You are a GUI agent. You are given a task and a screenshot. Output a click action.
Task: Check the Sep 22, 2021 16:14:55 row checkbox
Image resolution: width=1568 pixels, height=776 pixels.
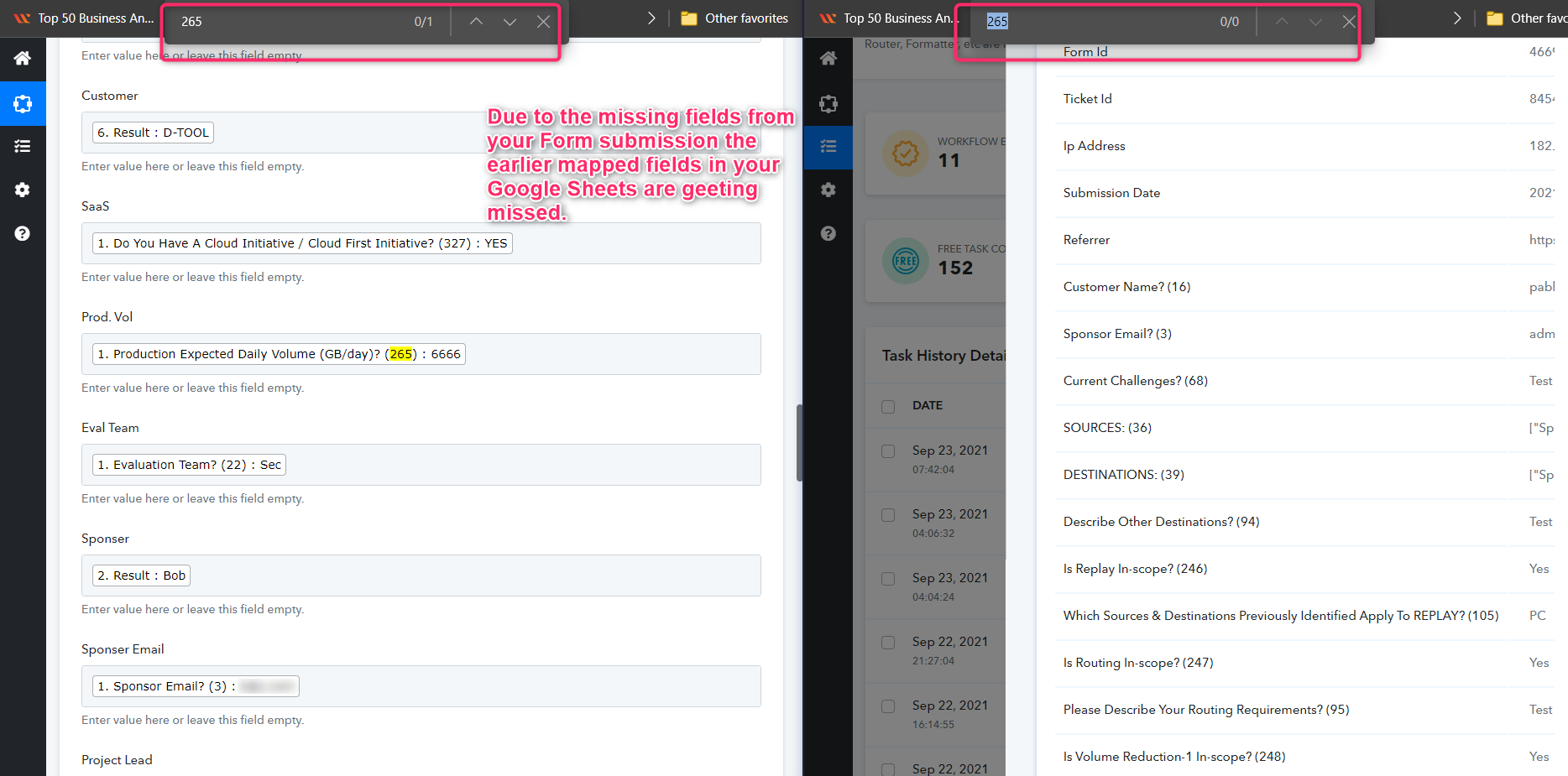pos(888,706)
